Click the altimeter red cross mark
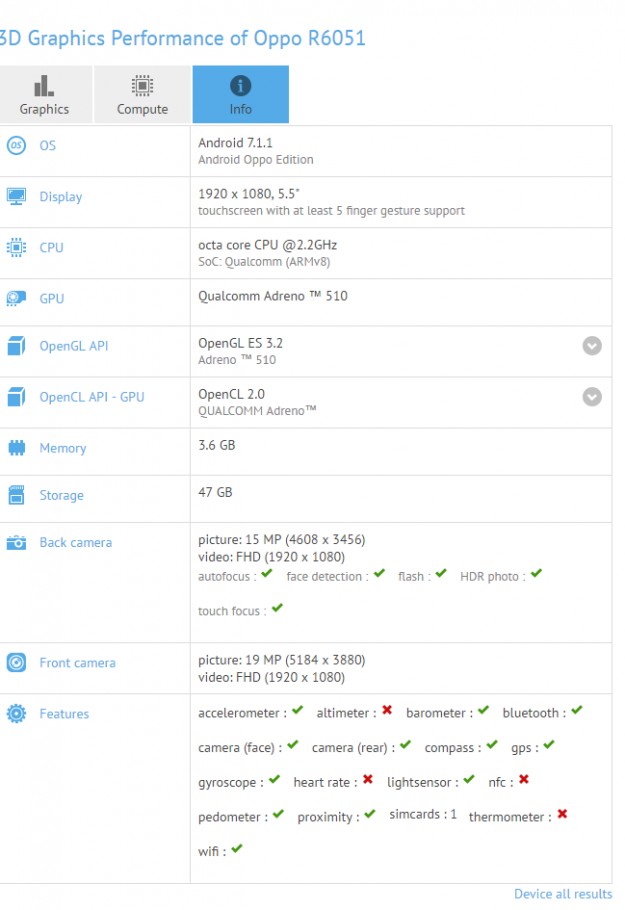The height and width of the screenshot is (910, 625). (x=387, y=711)
